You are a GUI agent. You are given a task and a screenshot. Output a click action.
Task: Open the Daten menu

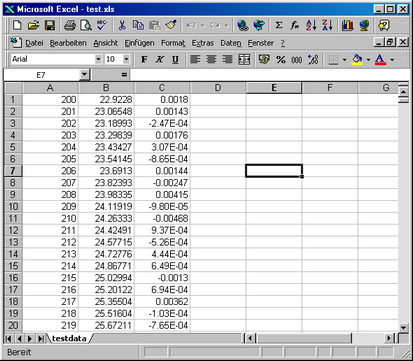[x=231, y=43]
